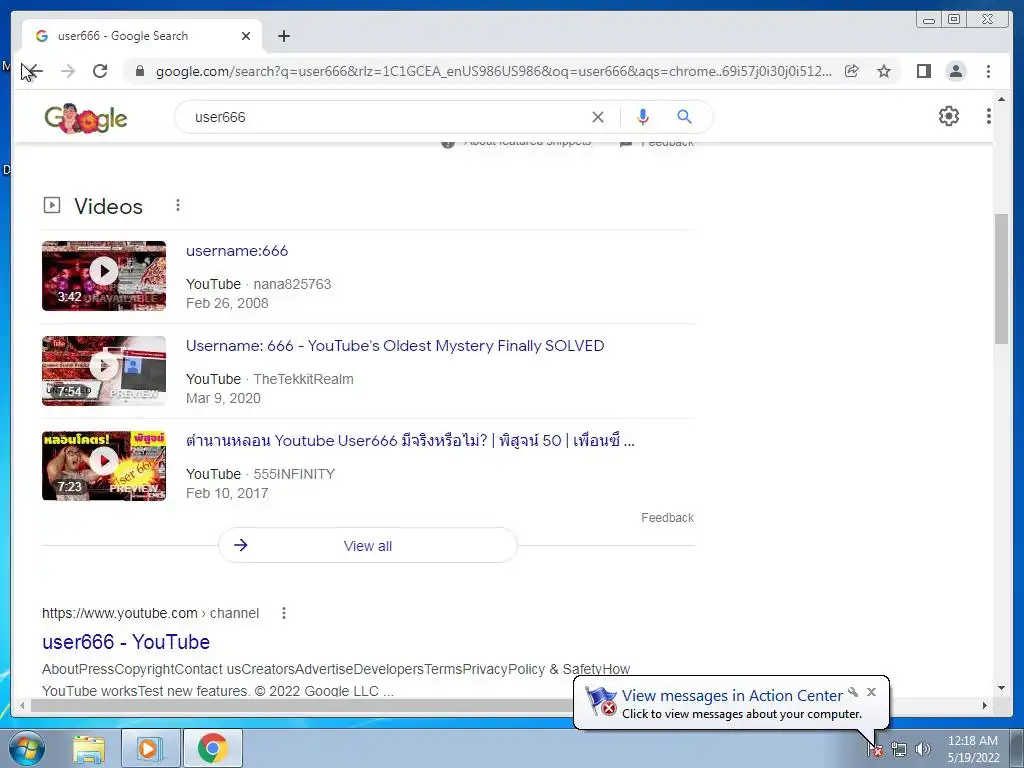
Task: Click the Chrome taskbar icon
Action: click(x=212, y=748)
